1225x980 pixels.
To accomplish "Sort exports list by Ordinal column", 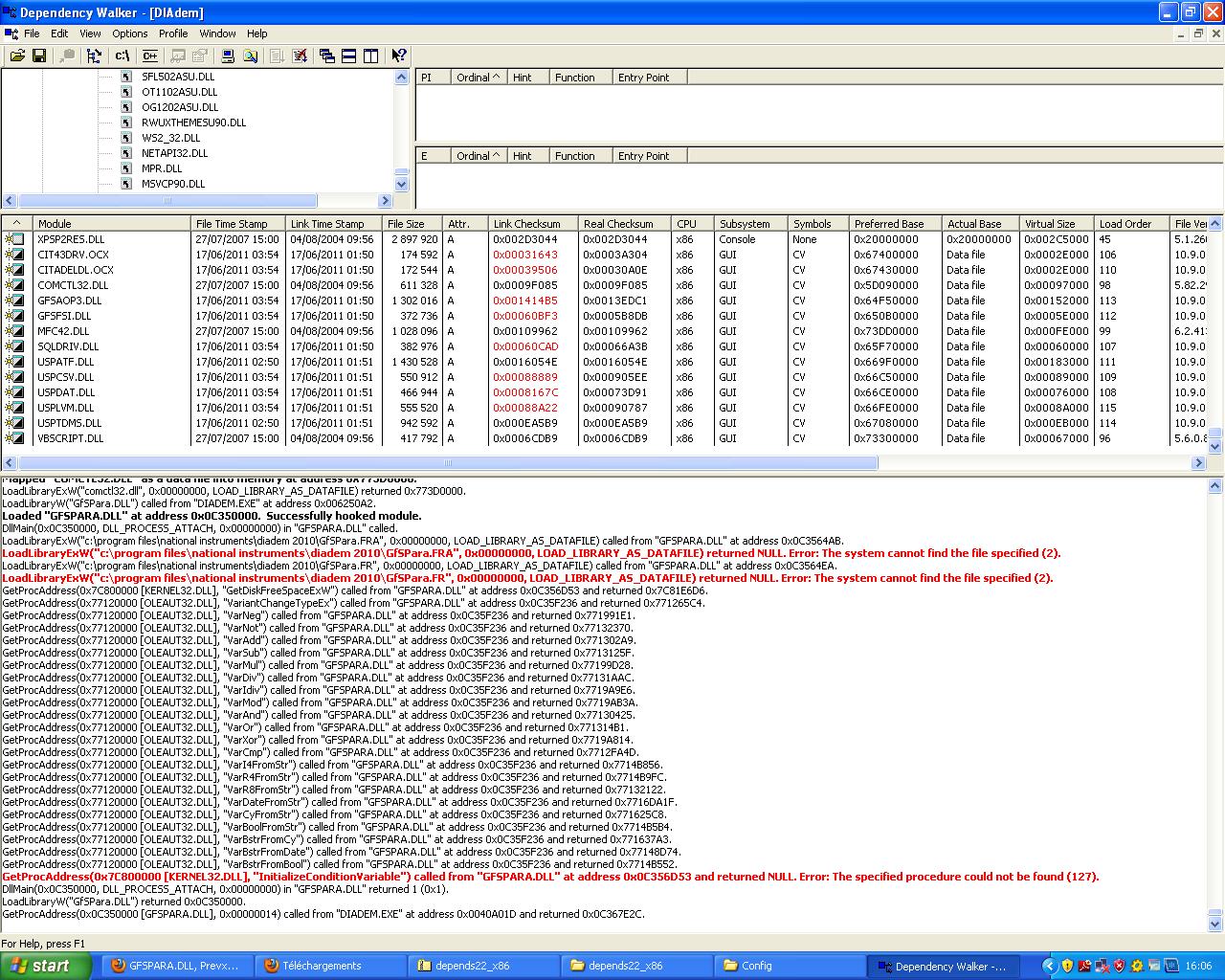I will [479, 156].
